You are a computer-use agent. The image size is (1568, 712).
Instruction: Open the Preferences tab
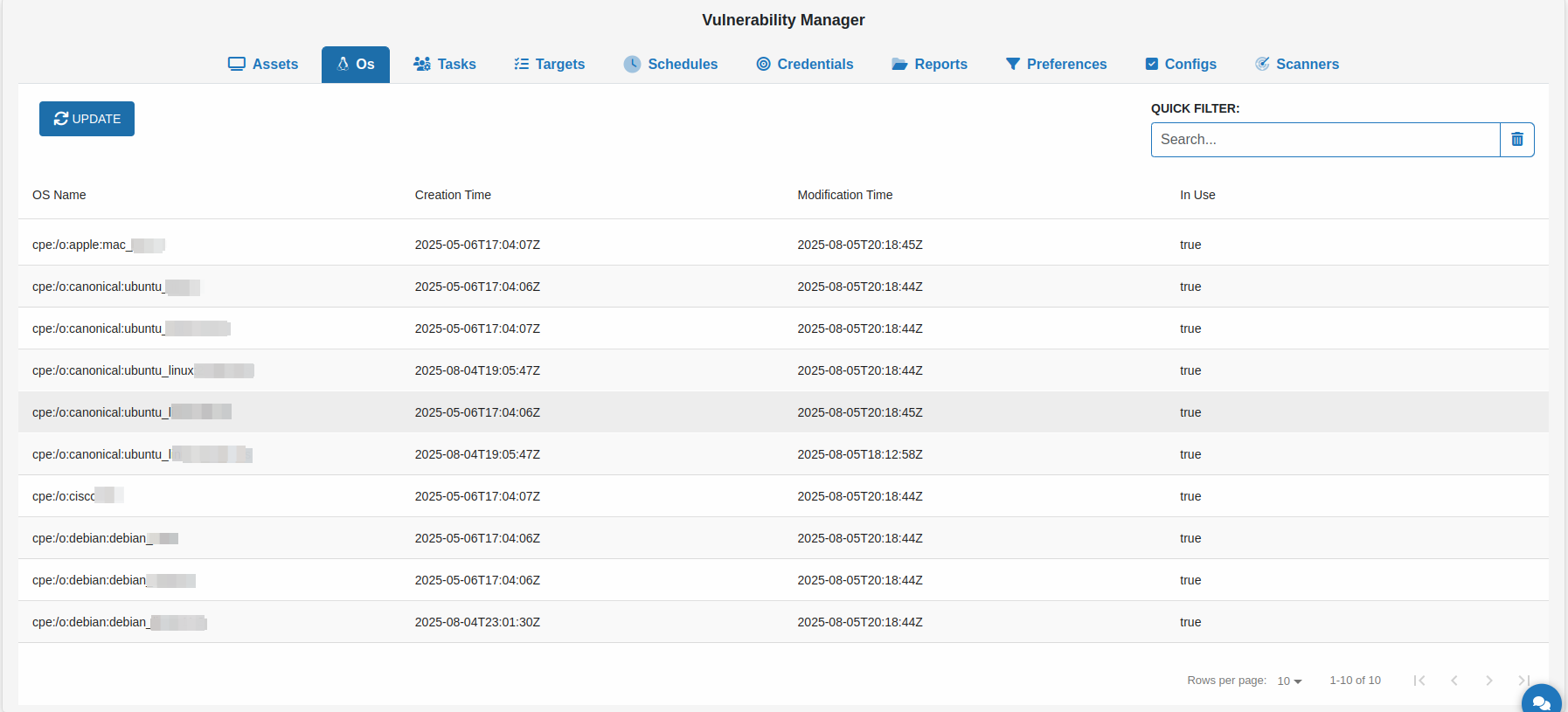click(x=1056, y=65)
